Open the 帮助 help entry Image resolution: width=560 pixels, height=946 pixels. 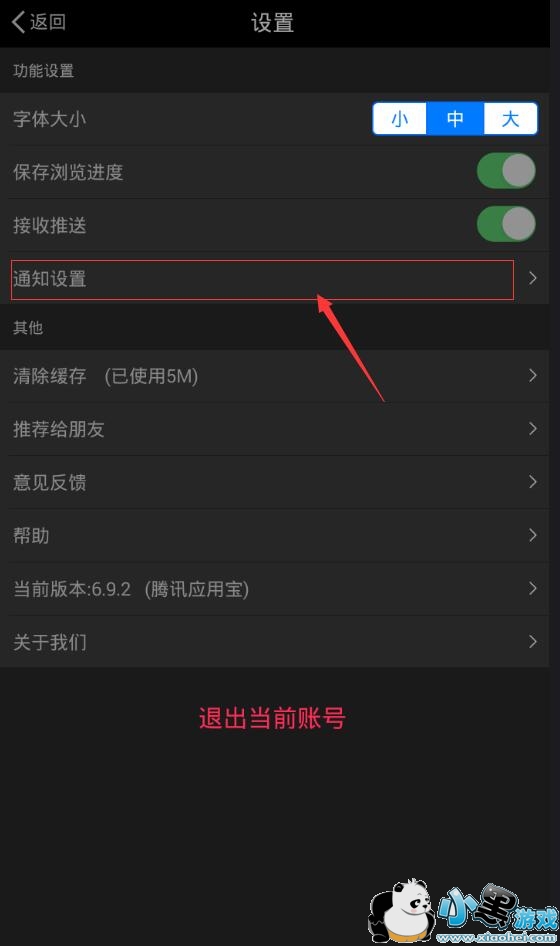coord(275,535)
